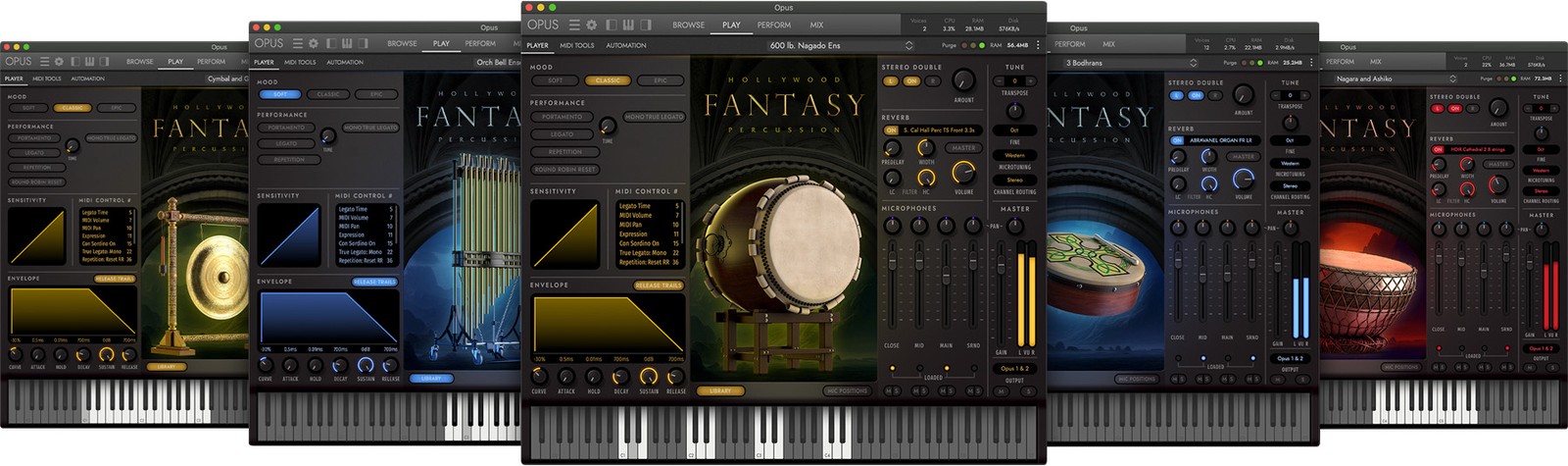Select the Epic mood in center window

(660, 80)
